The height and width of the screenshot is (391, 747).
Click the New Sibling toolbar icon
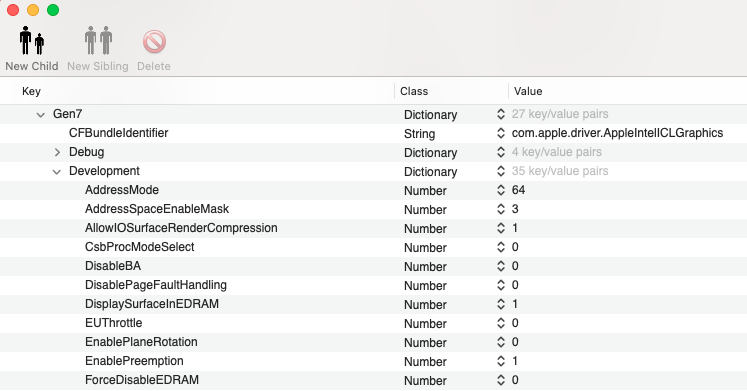point(98,41)
